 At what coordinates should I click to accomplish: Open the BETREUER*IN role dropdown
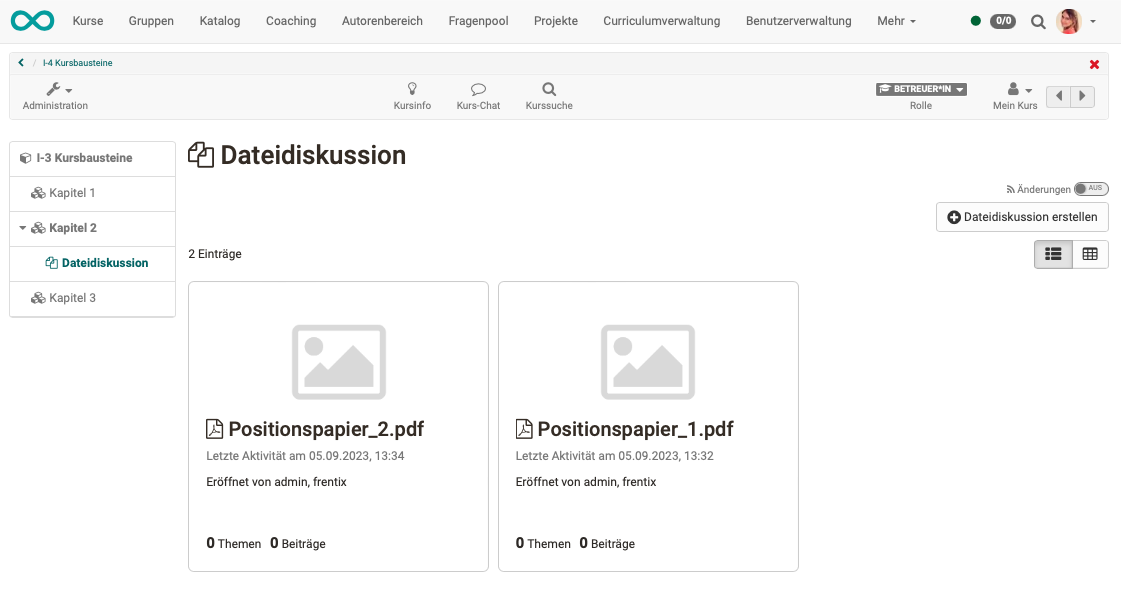pos(920,88)
